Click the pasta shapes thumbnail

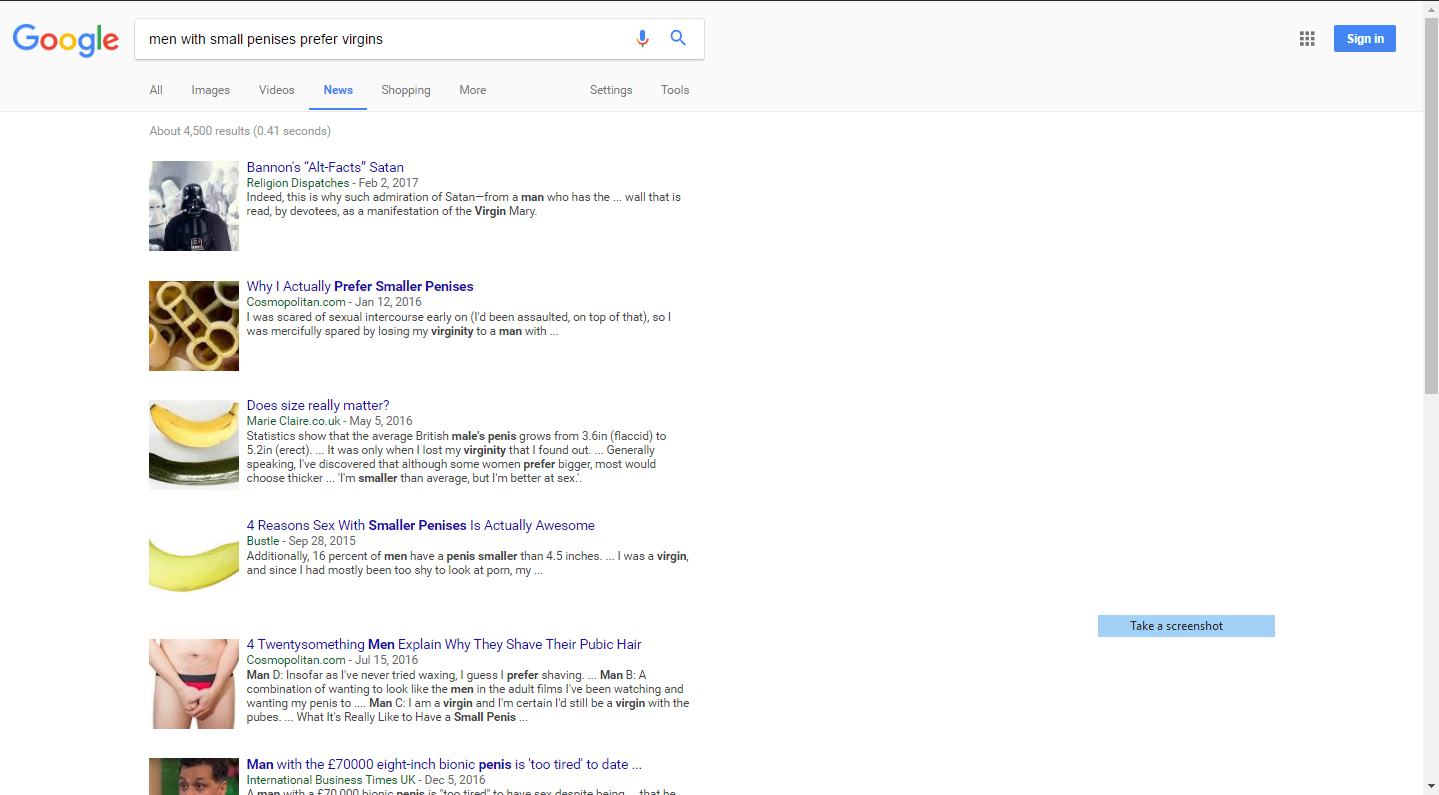(x=194, y=326)
